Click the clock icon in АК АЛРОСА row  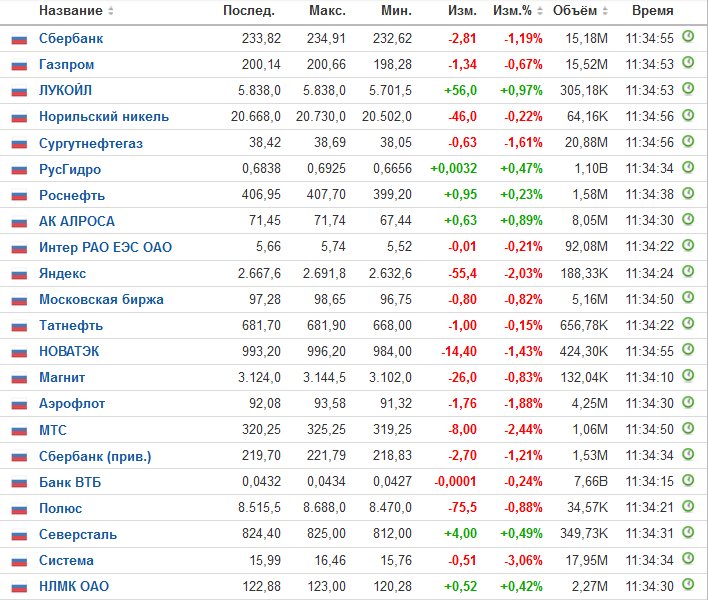point(688,219)
